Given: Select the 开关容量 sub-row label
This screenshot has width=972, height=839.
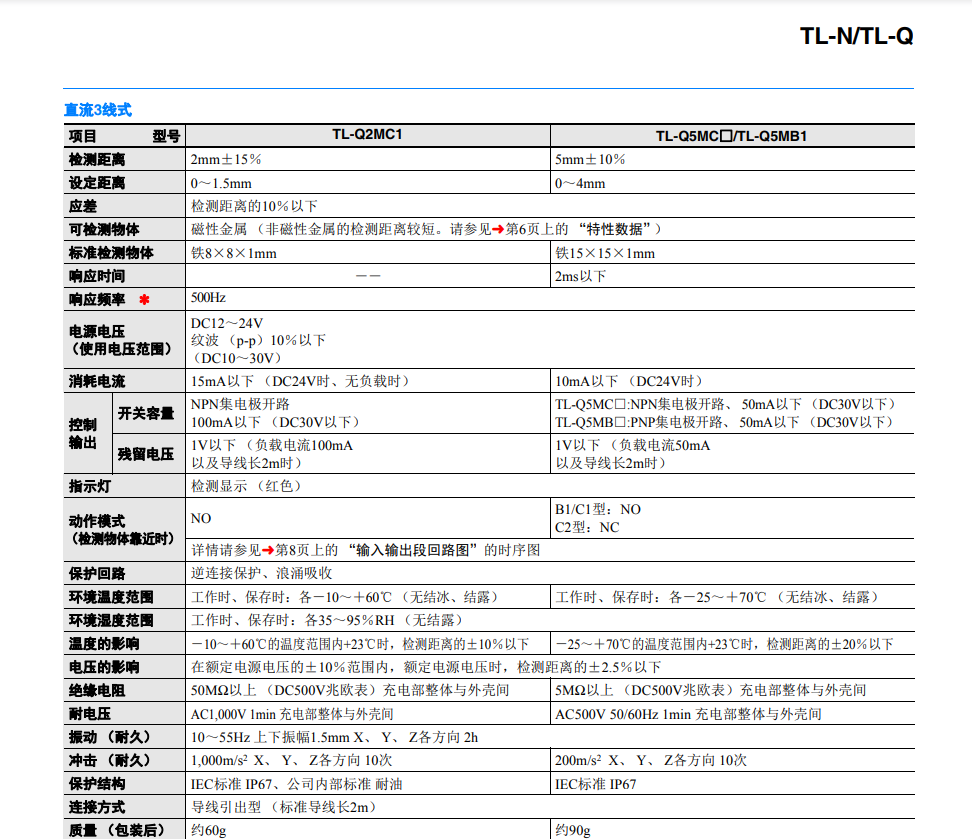Looking at the screenshot, I should [146, 413].
